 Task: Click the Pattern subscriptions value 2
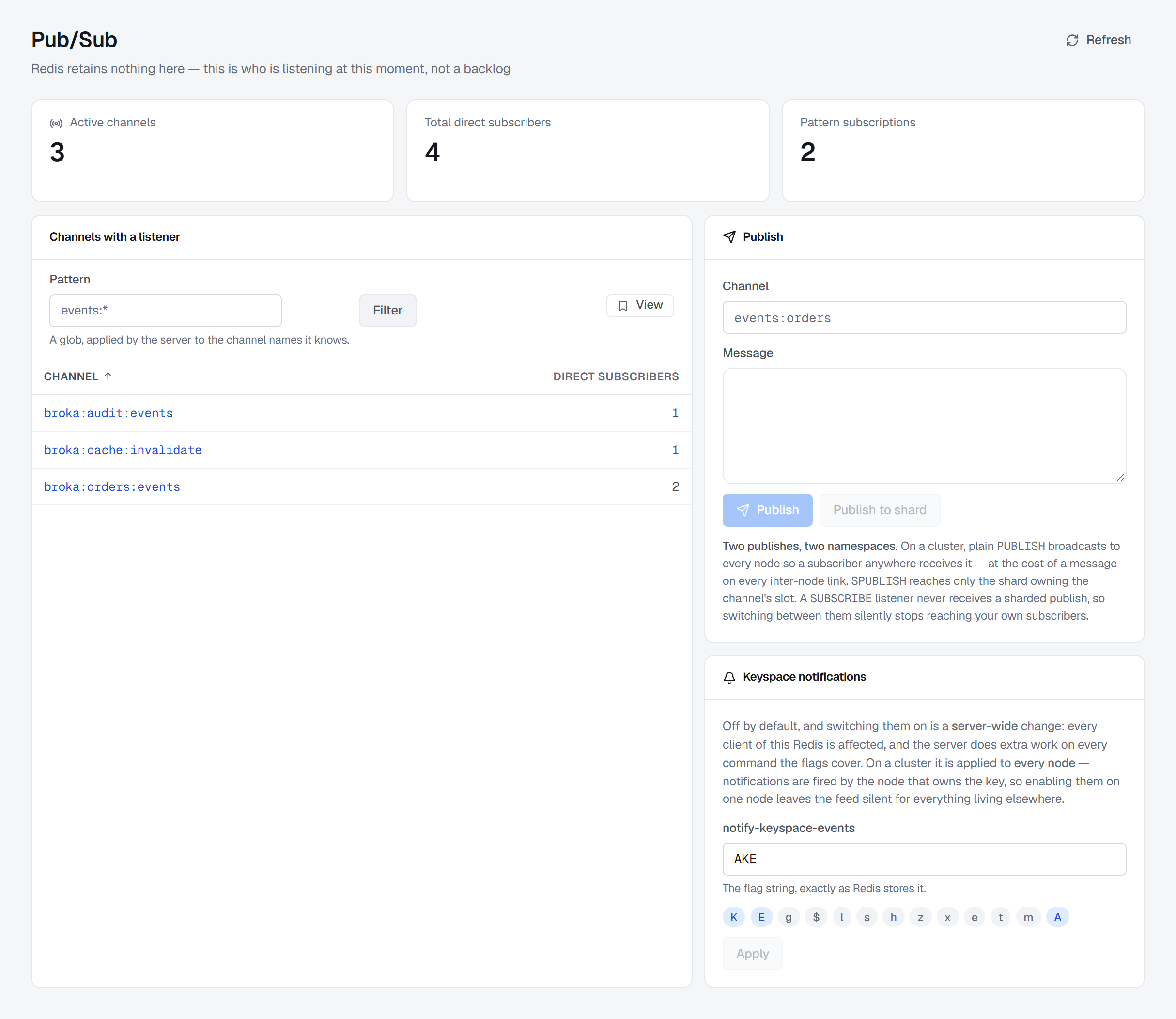(808, 153)
